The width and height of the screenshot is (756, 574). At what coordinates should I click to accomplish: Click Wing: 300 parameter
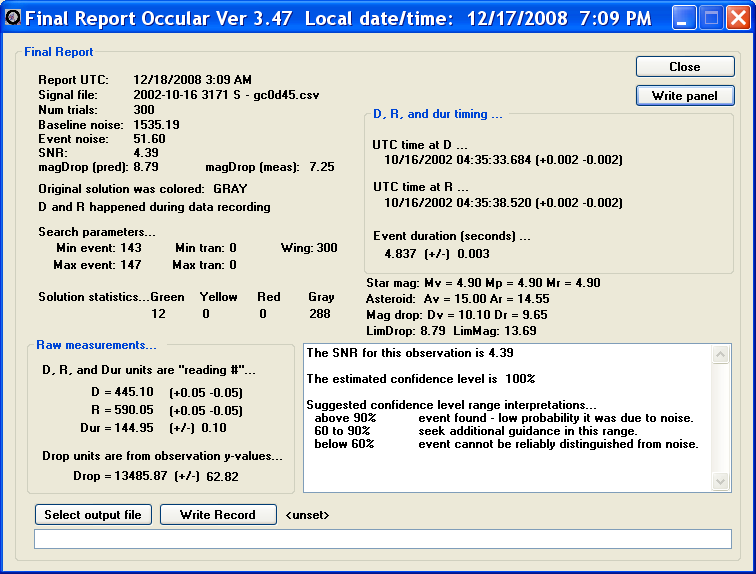[x=309, y=248]
